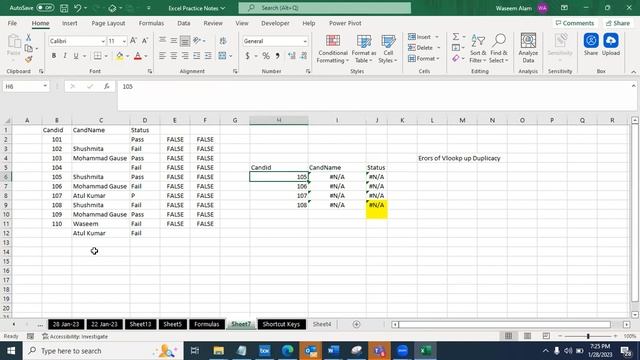Switch to Page Break Preview icon

coord(546,336)
